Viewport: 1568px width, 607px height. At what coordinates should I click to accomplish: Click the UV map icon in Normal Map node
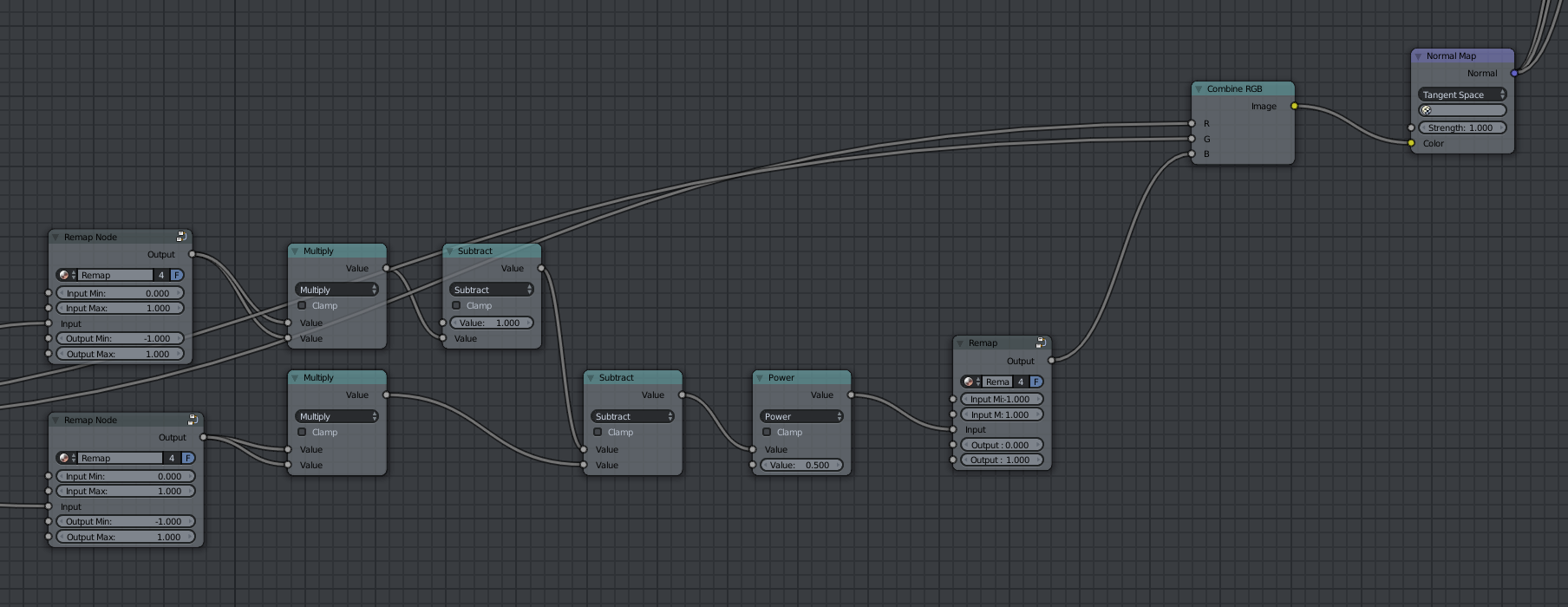[1427, 110]
